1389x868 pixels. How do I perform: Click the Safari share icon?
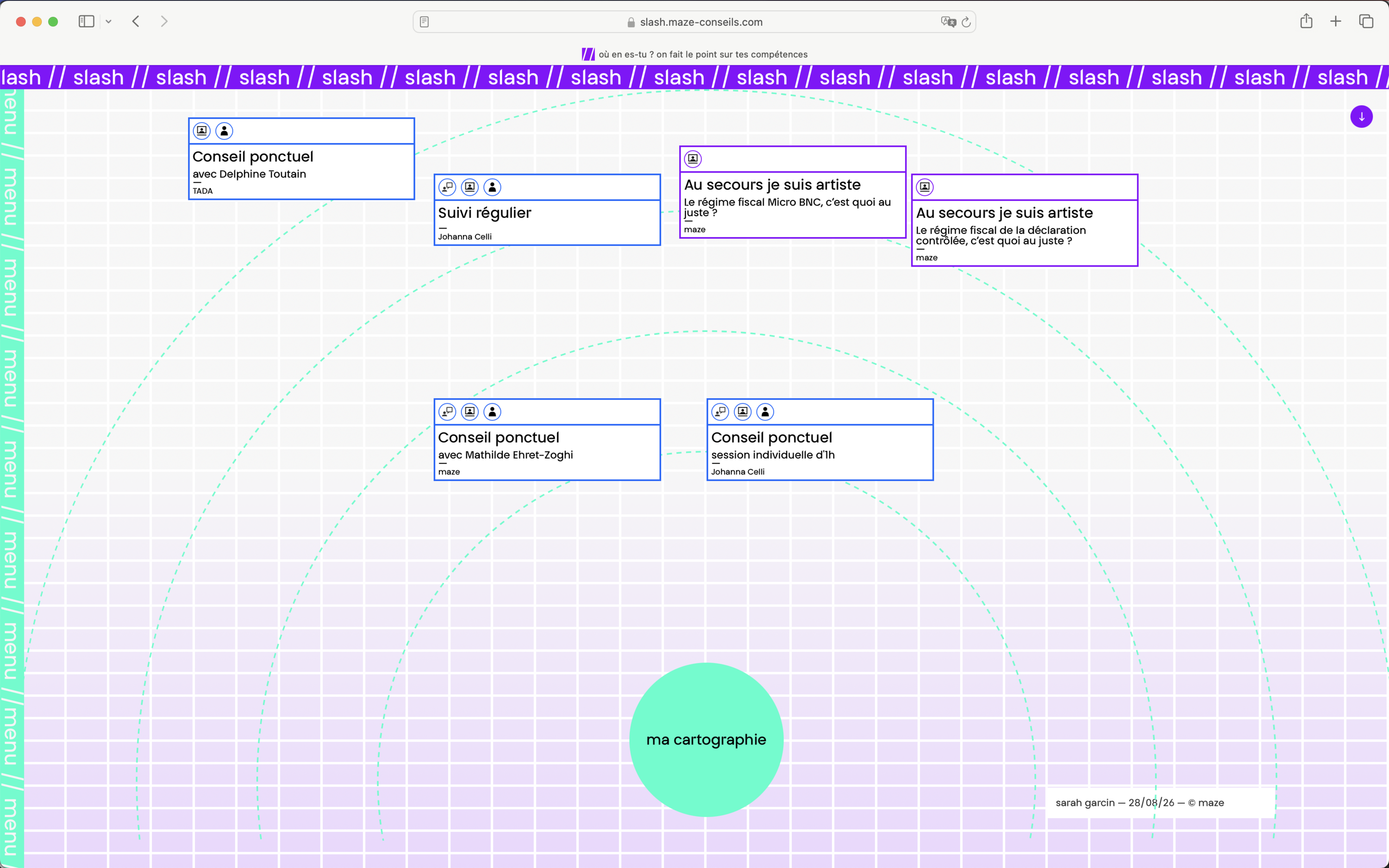coord(1306,21)
